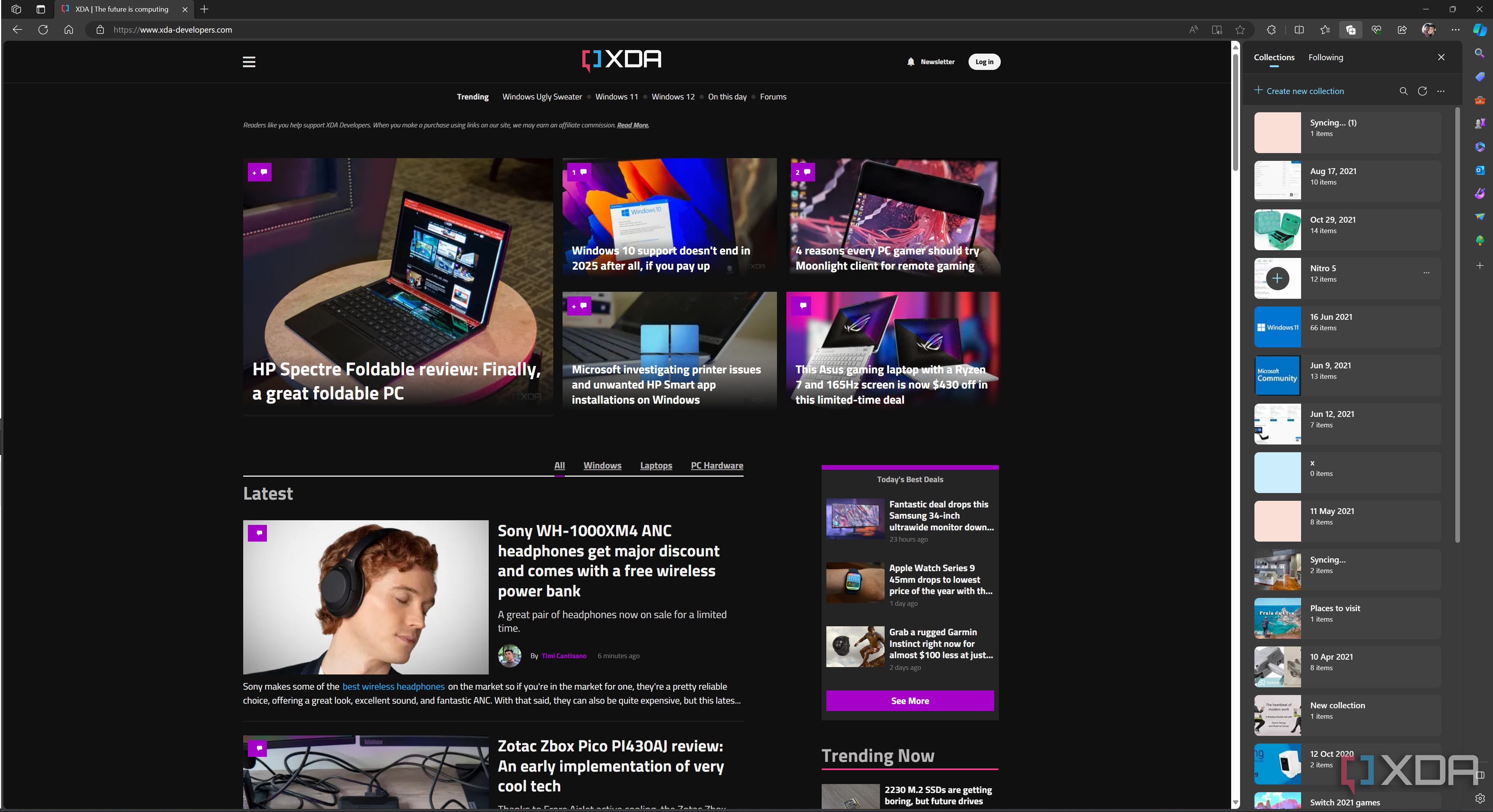Select the Windows filter under Latest
This screenshot has height=812, width=1493.
click(602, 465)
